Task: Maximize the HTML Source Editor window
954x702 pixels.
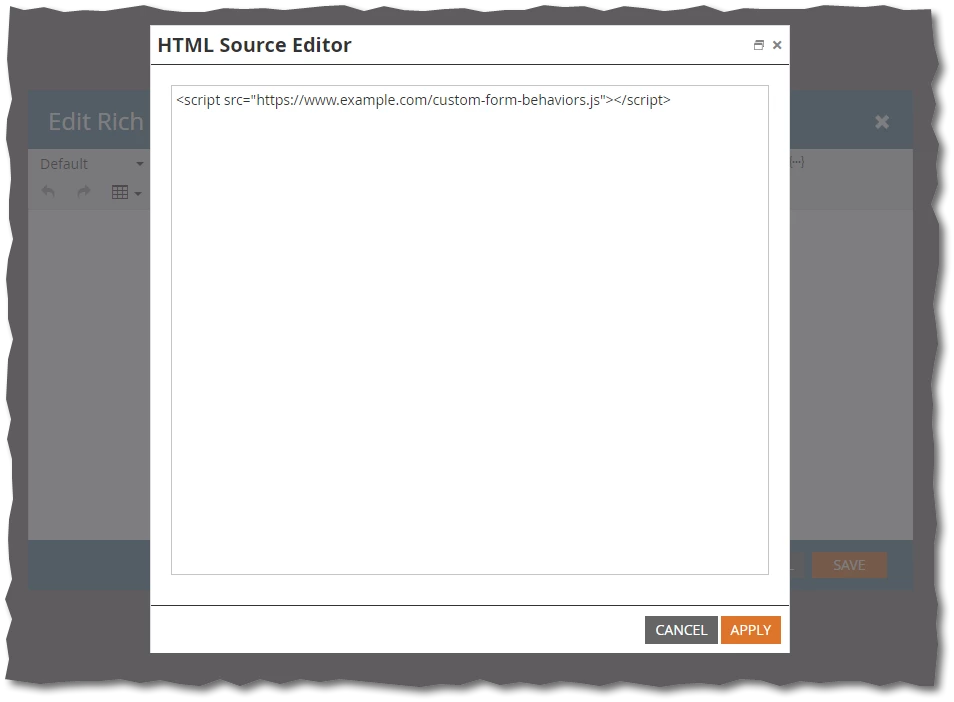Action: coord(759,45)
